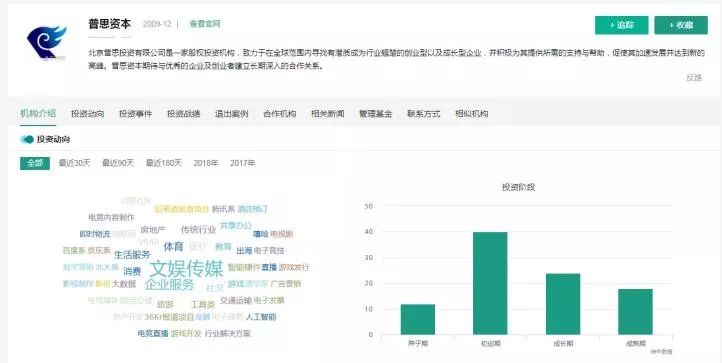
Task: Select the 即时物流 word cloud tag
Action: [95, 234]
